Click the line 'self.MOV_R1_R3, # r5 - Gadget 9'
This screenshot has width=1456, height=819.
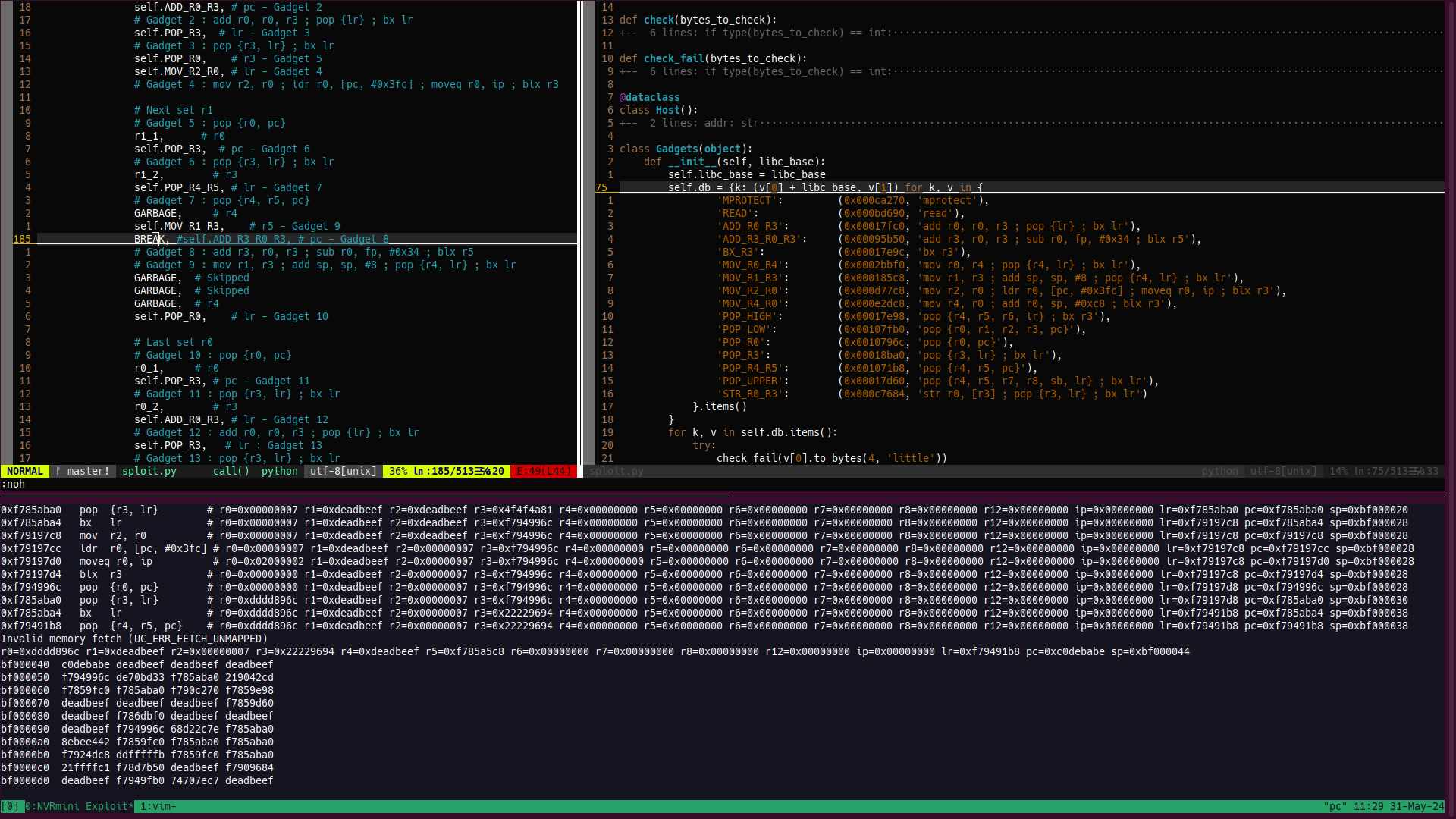point(237,226)
